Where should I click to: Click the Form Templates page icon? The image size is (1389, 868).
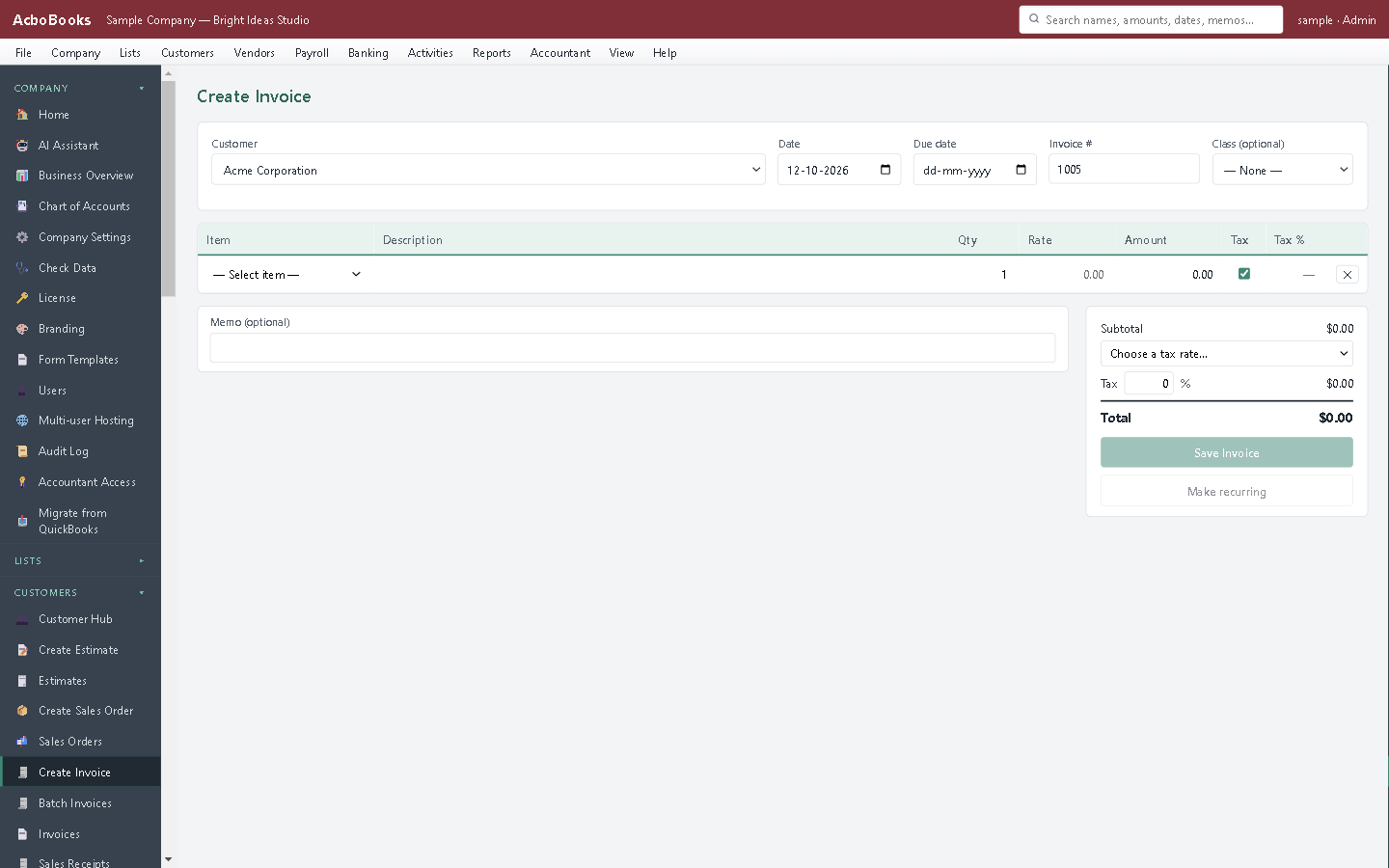(22, 360)
